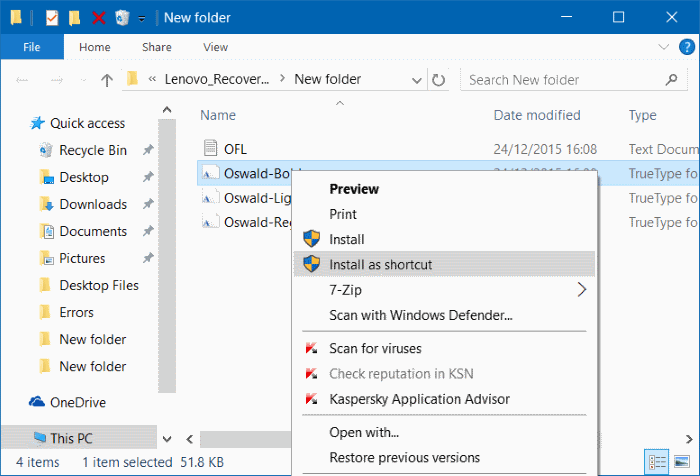Click the pin icon next to Recycle Bin
The height and width of the screenshot is (476, 700).
tap(148, 150)
